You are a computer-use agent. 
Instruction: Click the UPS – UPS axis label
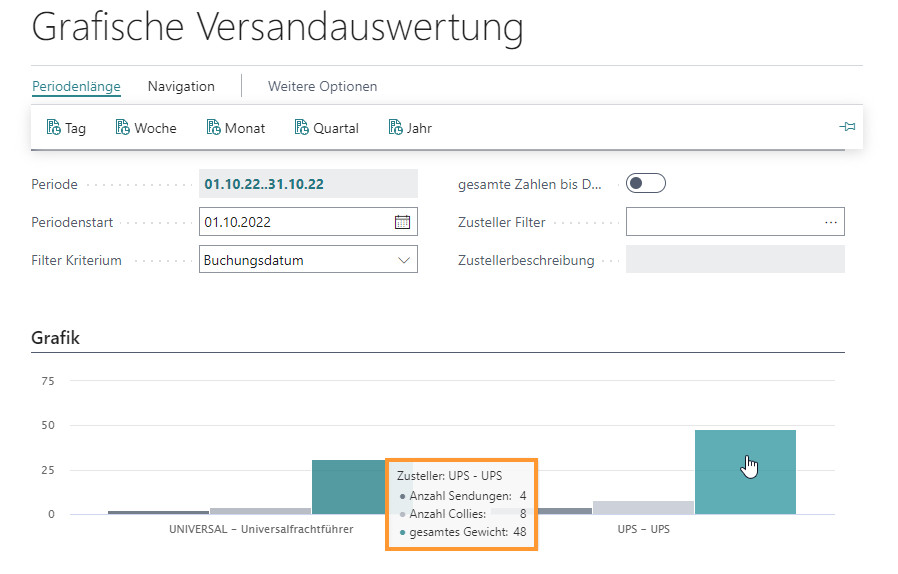click(643, 529)
